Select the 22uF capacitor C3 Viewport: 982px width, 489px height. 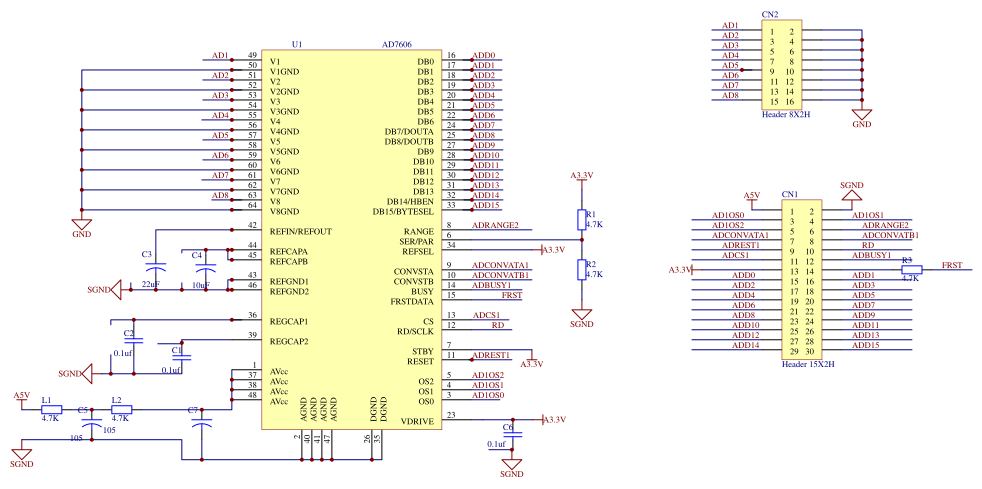click(155, 269)
